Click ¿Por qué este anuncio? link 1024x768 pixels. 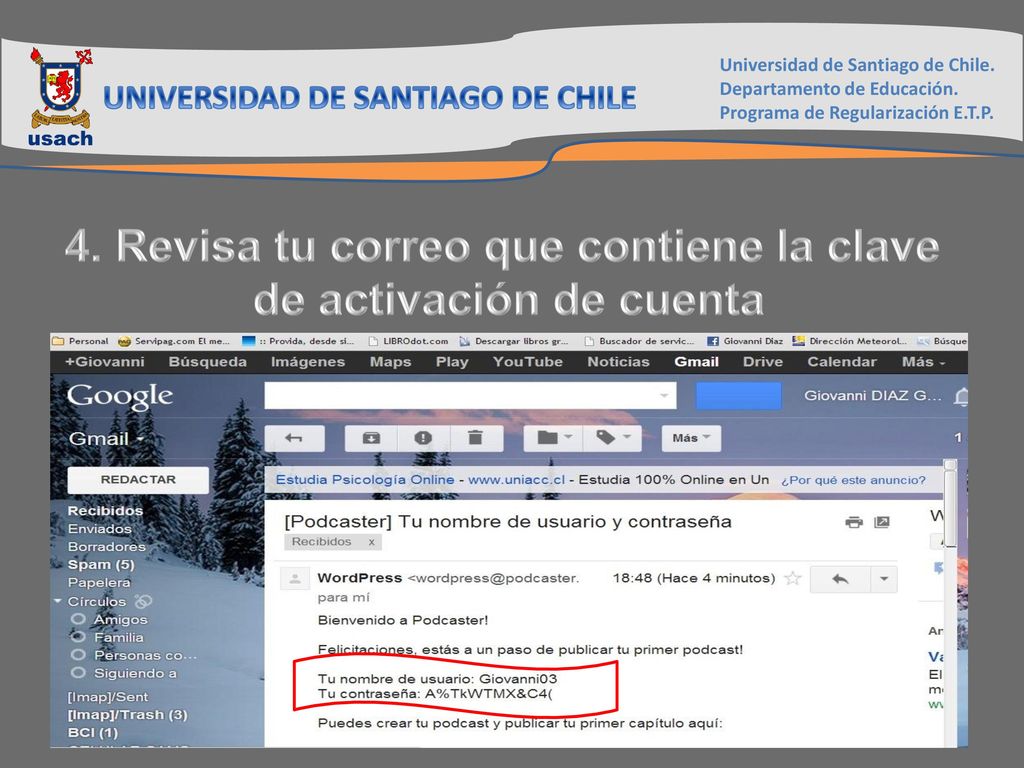(854, 481)
